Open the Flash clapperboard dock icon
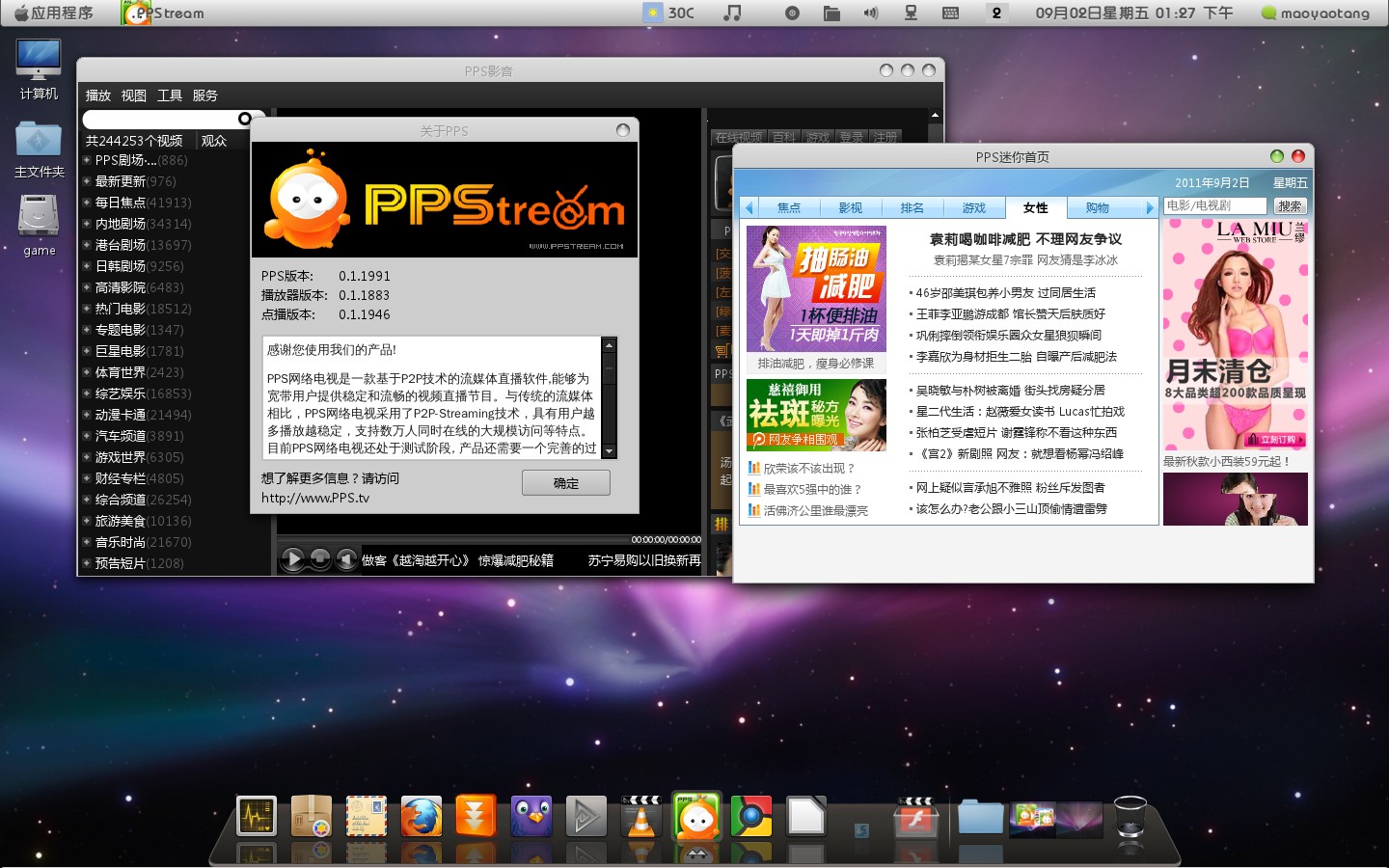The image size is (1389, 868). (x=915, y=817)
